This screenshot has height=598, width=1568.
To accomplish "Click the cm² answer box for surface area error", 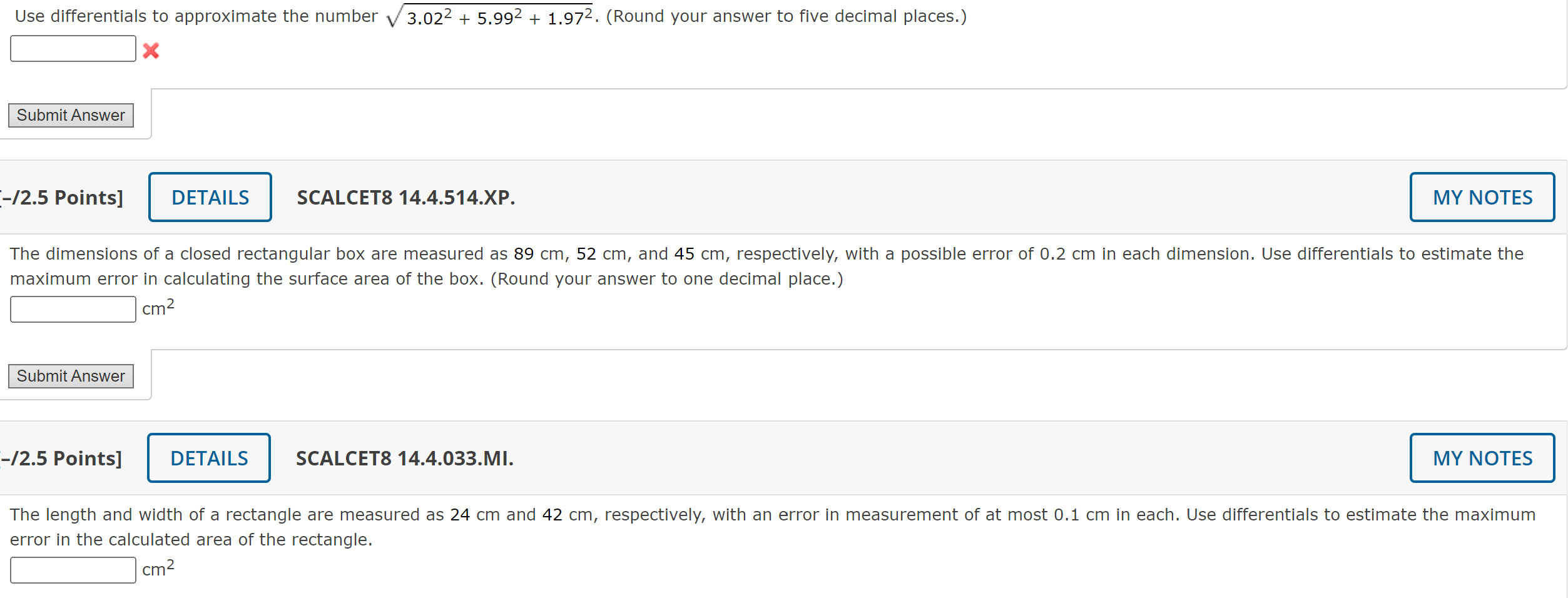I will 73,308.
